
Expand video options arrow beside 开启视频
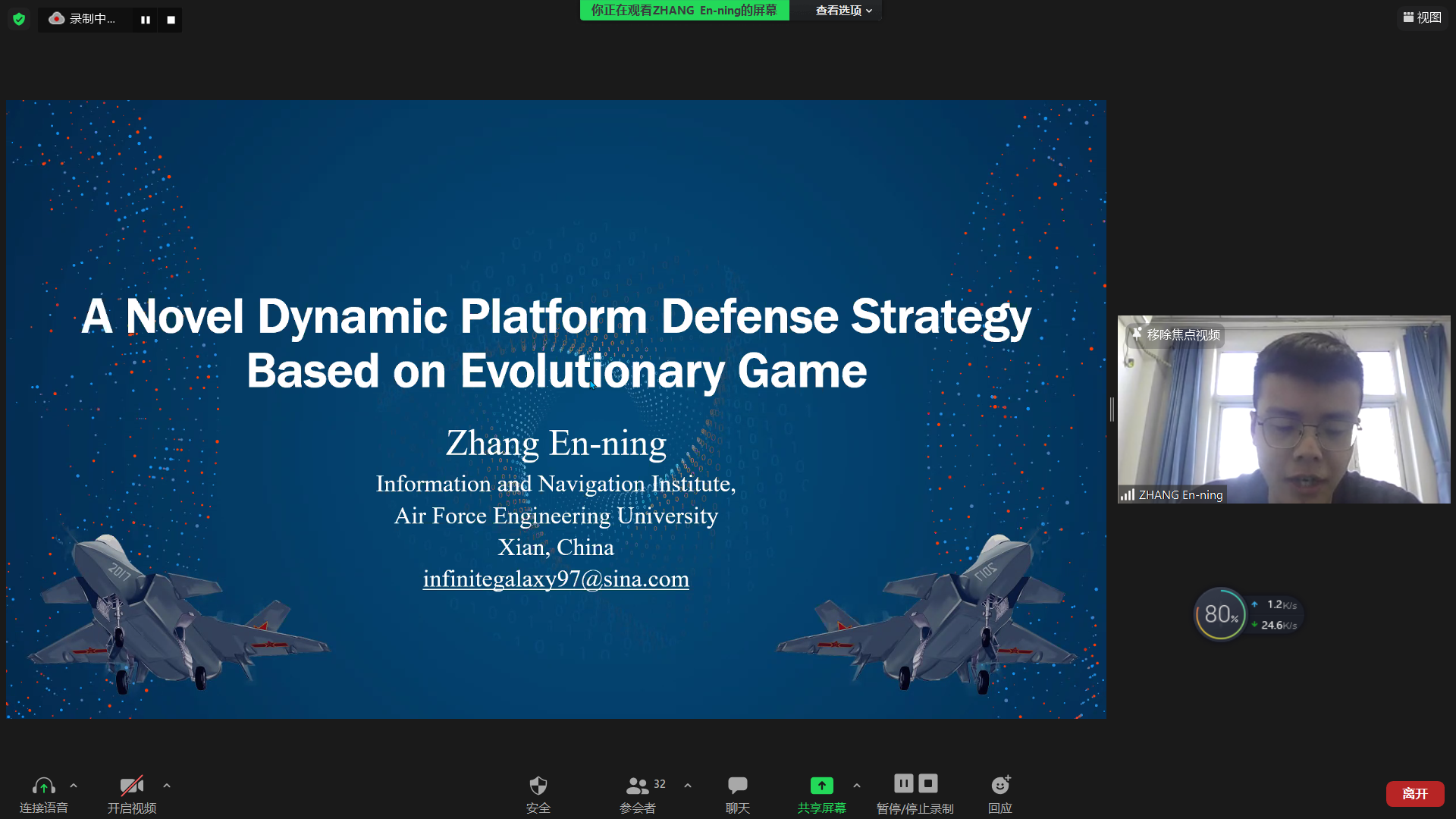[167, 786]
